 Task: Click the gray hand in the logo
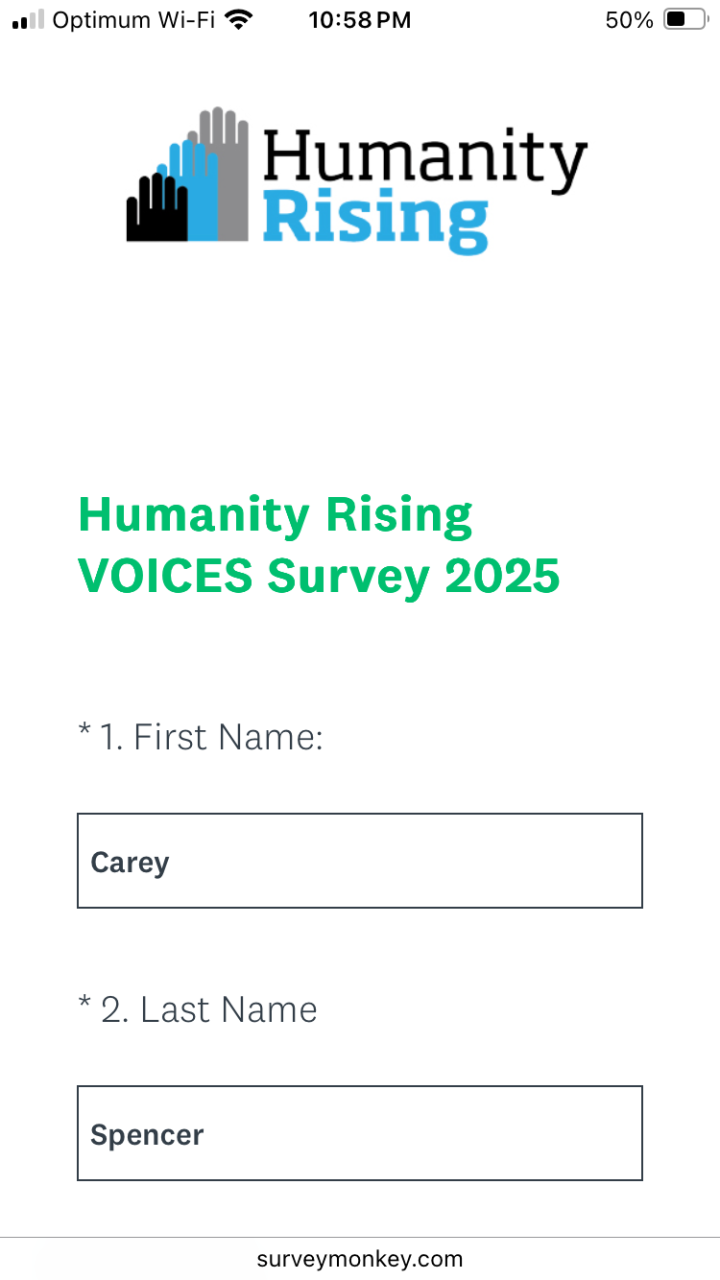click(232, 160)
